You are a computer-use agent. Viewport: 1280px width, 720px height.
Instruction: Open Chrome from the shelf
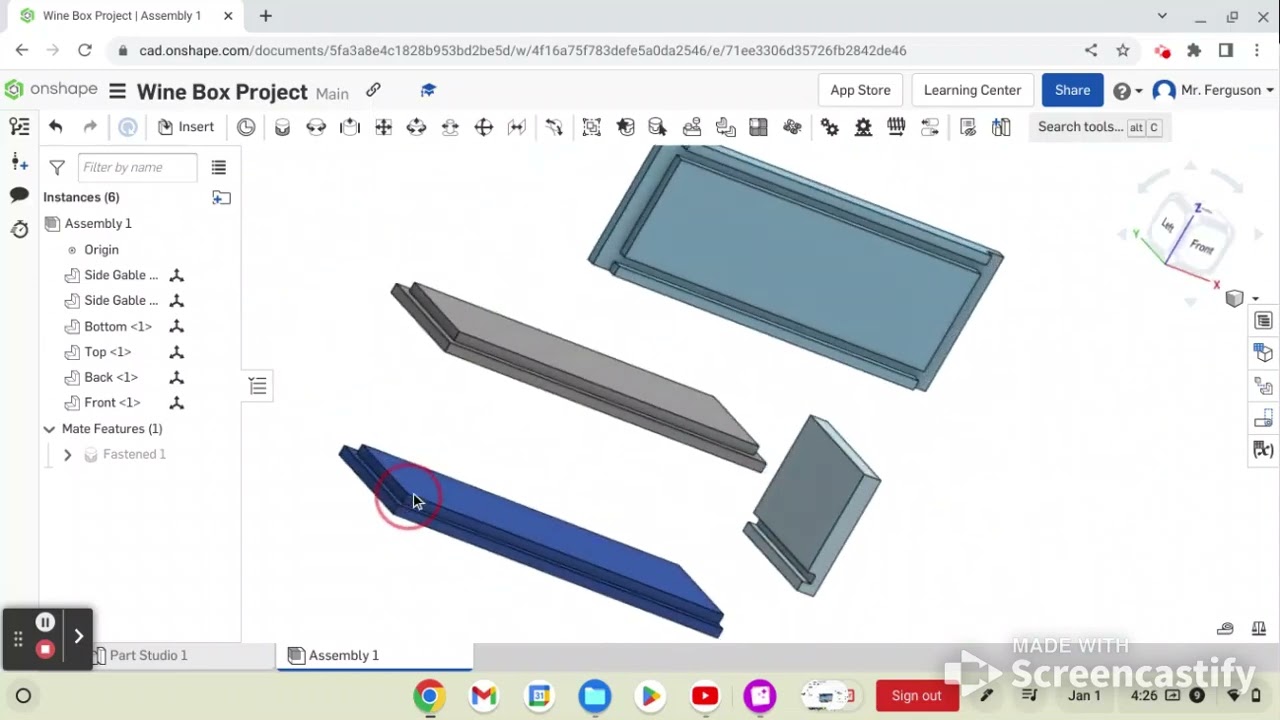coord(429,696)
